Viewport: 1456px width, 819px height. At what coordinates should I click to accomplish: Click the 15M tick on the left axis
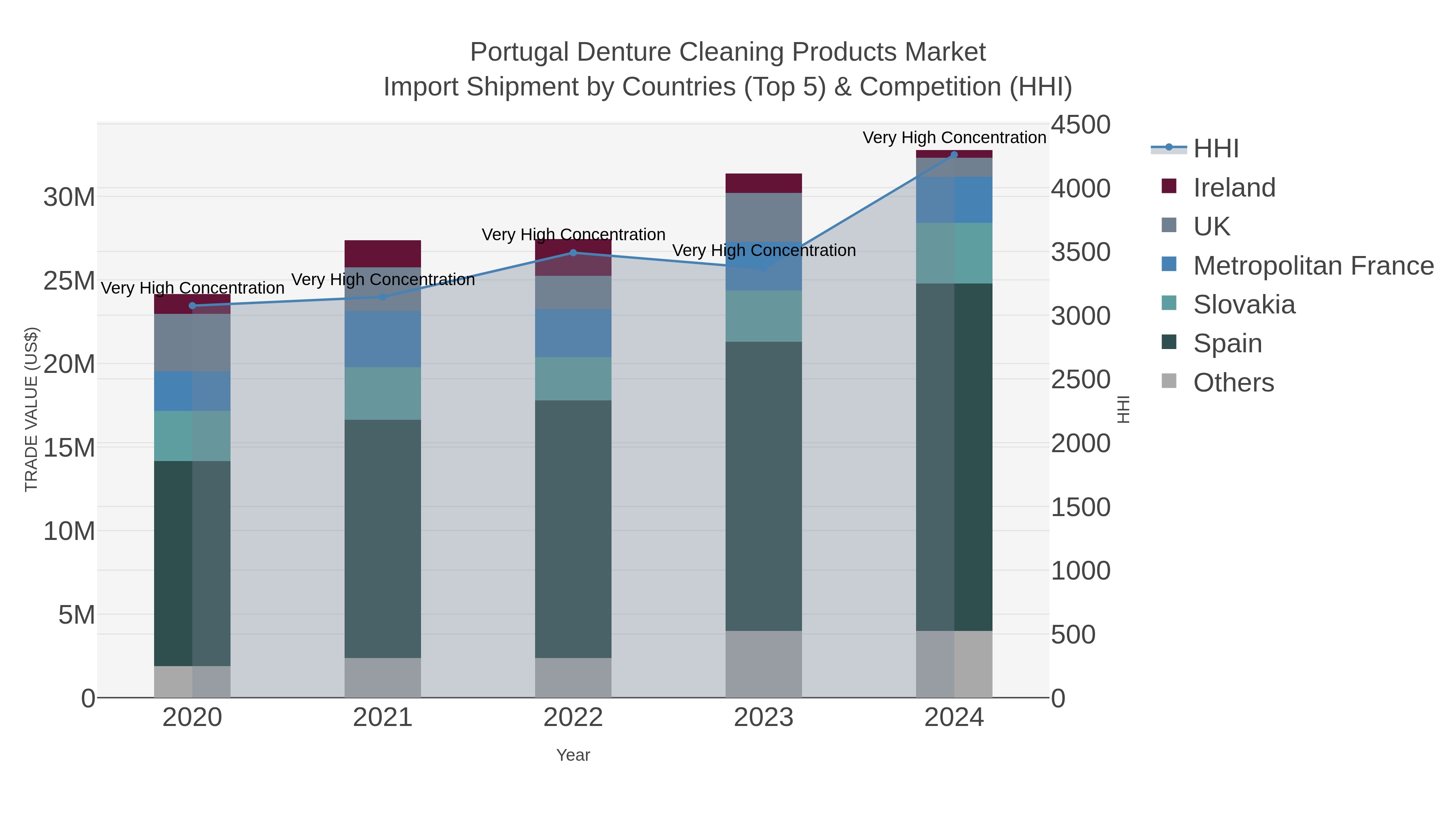tap(69, 448)
